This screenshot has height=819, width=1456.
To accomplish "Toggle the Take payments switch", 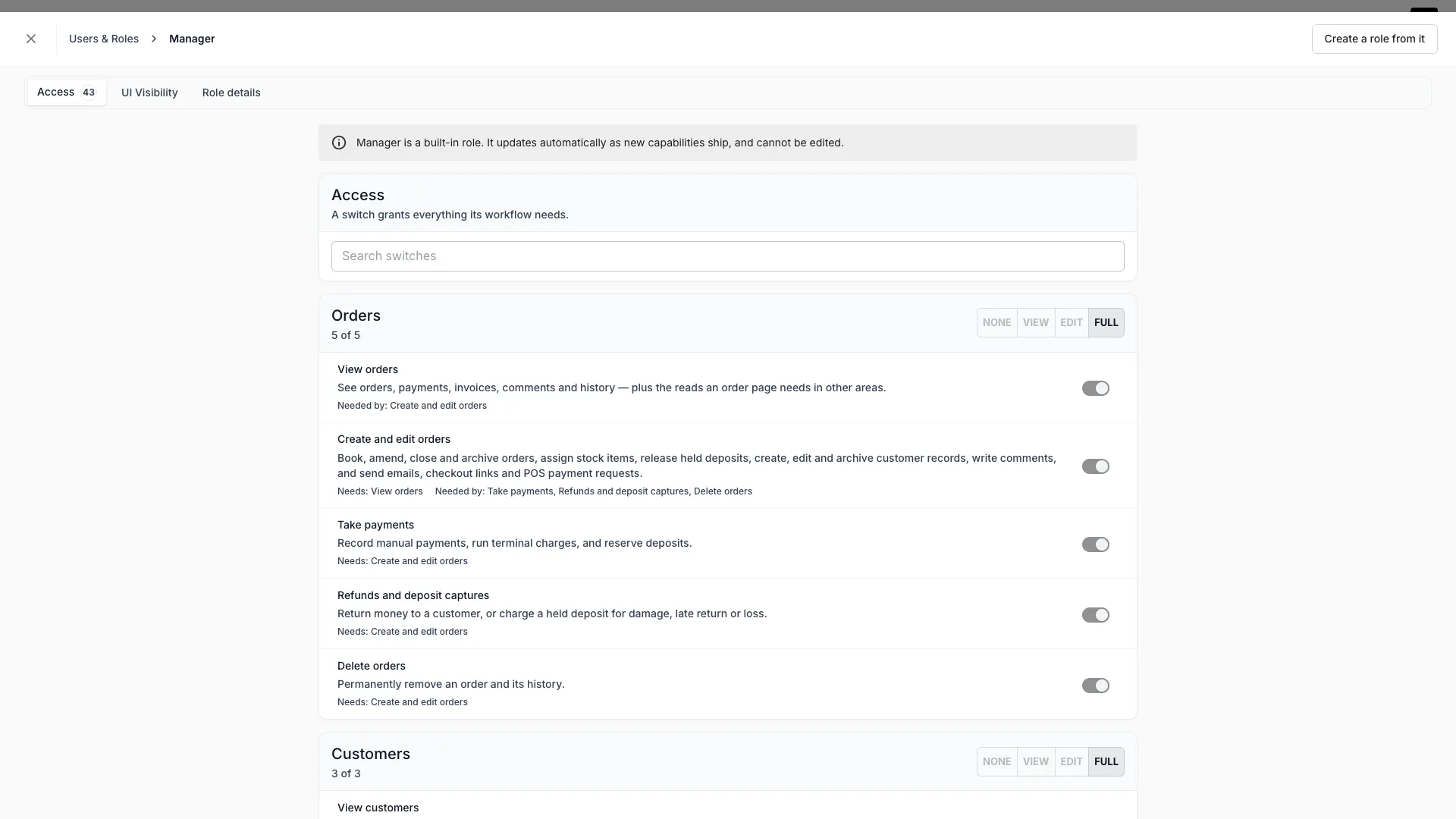I will pos(1095,544).
